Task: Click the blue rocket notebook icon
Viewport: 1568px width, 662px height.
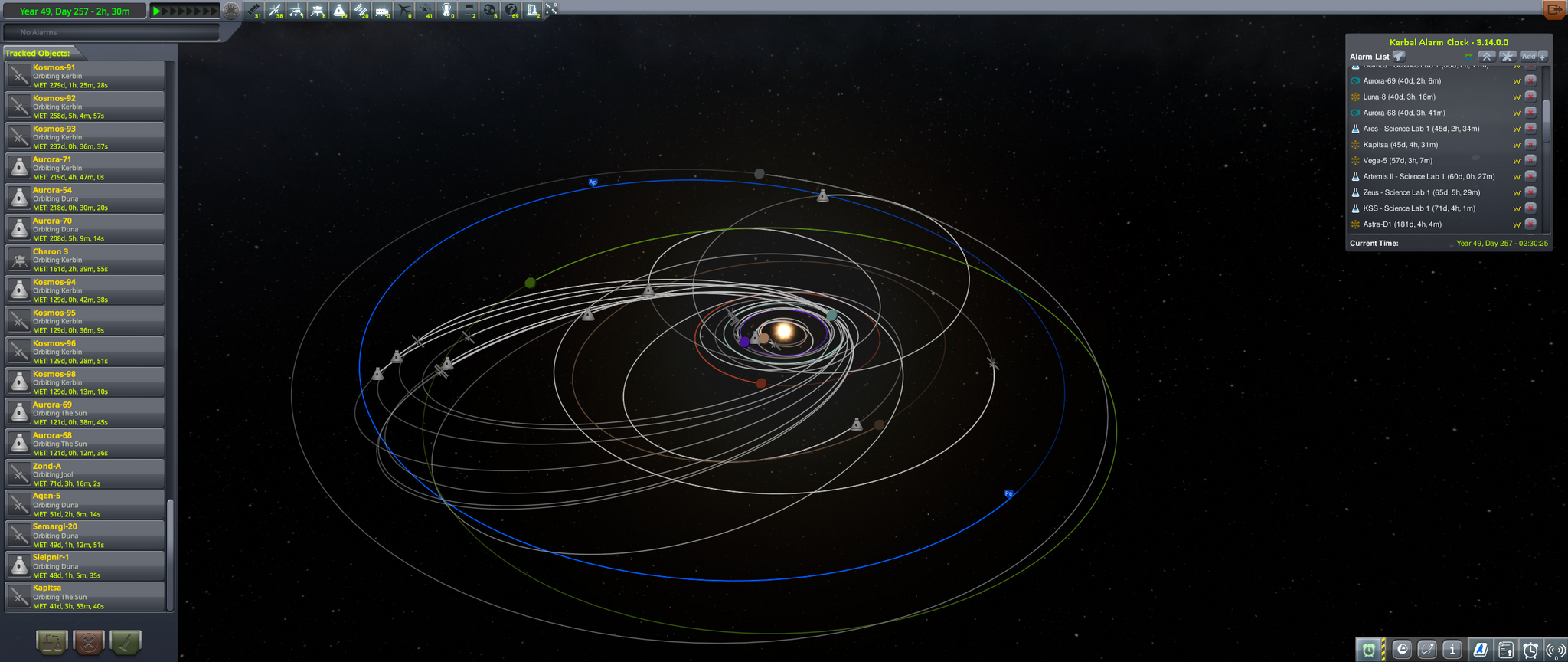Action: point(1480,650)
